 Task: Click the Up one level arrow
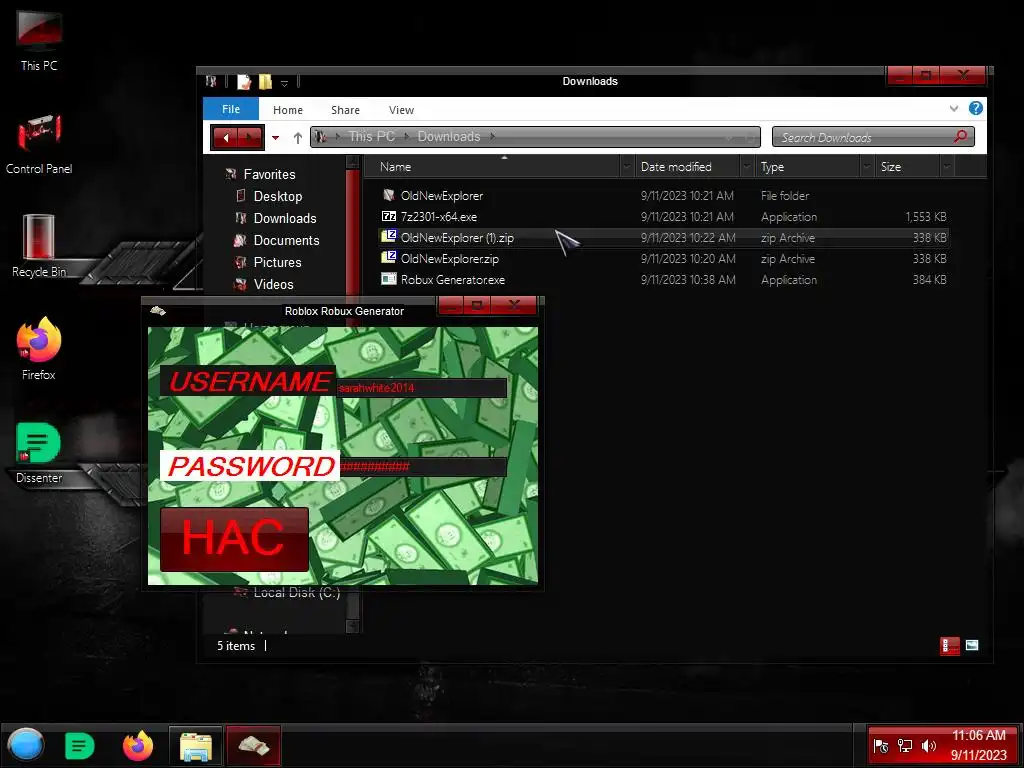[x=298, y=138]
